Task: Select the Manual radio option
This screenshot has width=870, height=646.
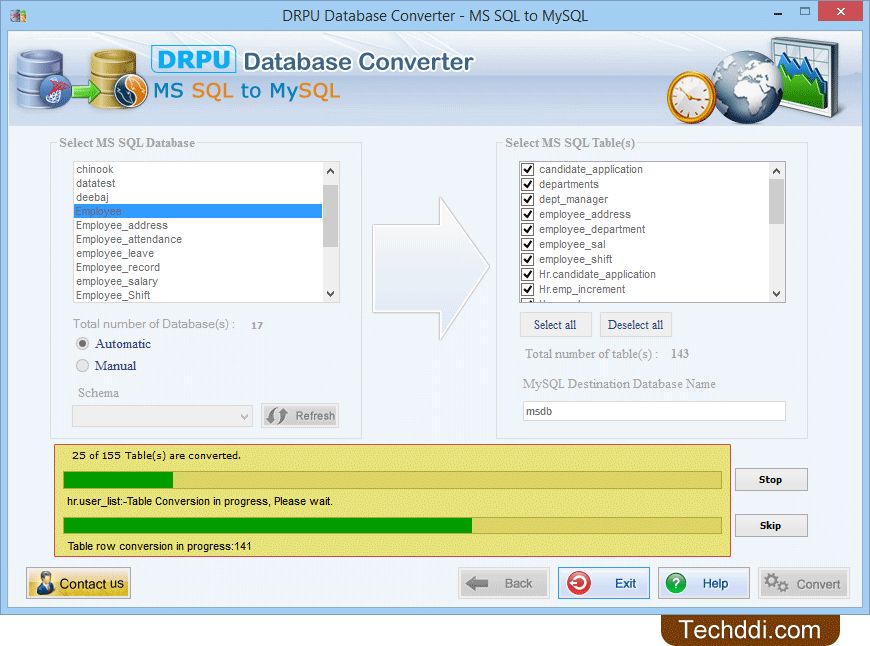Action: [x=83, y=366]
